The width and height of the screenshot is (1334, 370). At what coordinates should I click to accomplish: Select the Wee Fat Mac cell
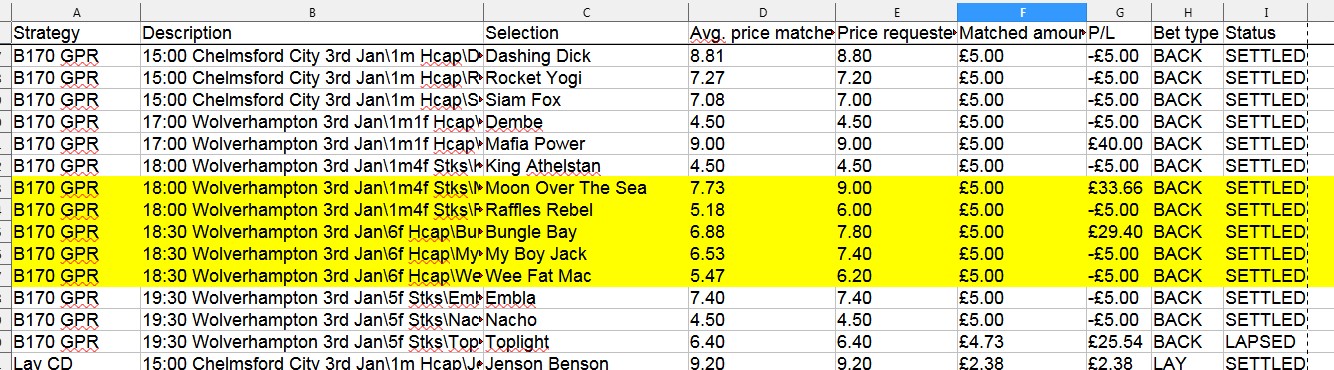pyautogui.click(x=586, y=275)
